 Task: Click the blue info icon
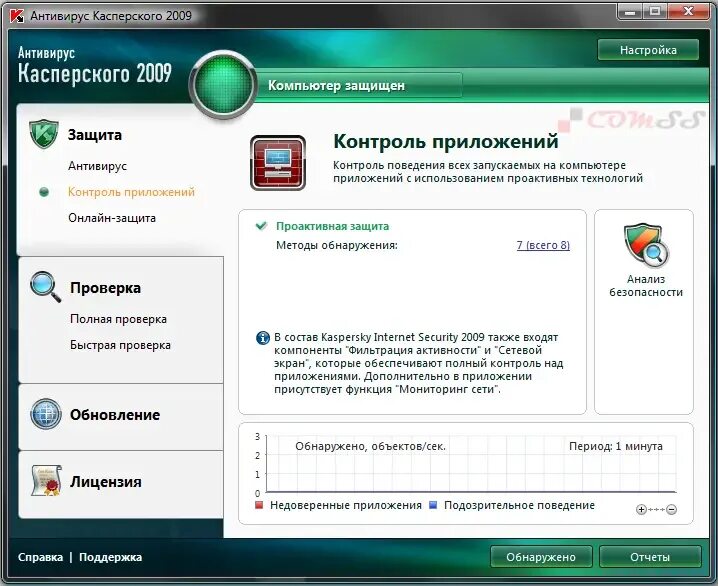(x=262, y=338)
